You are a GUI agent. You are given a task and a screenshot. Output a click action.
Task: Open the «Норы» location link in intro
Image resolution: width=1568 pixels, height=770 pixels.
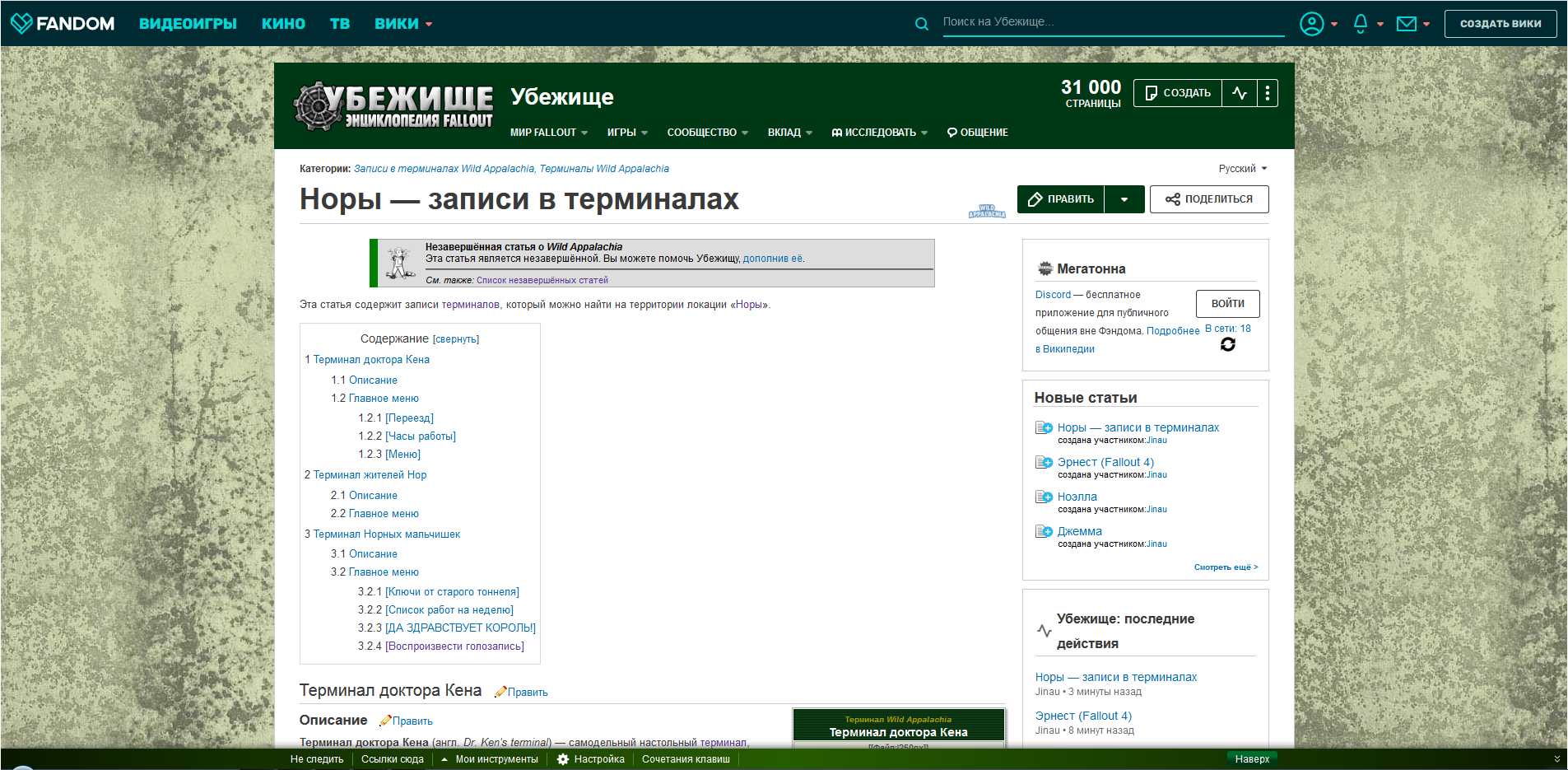[x=749, y=305]
